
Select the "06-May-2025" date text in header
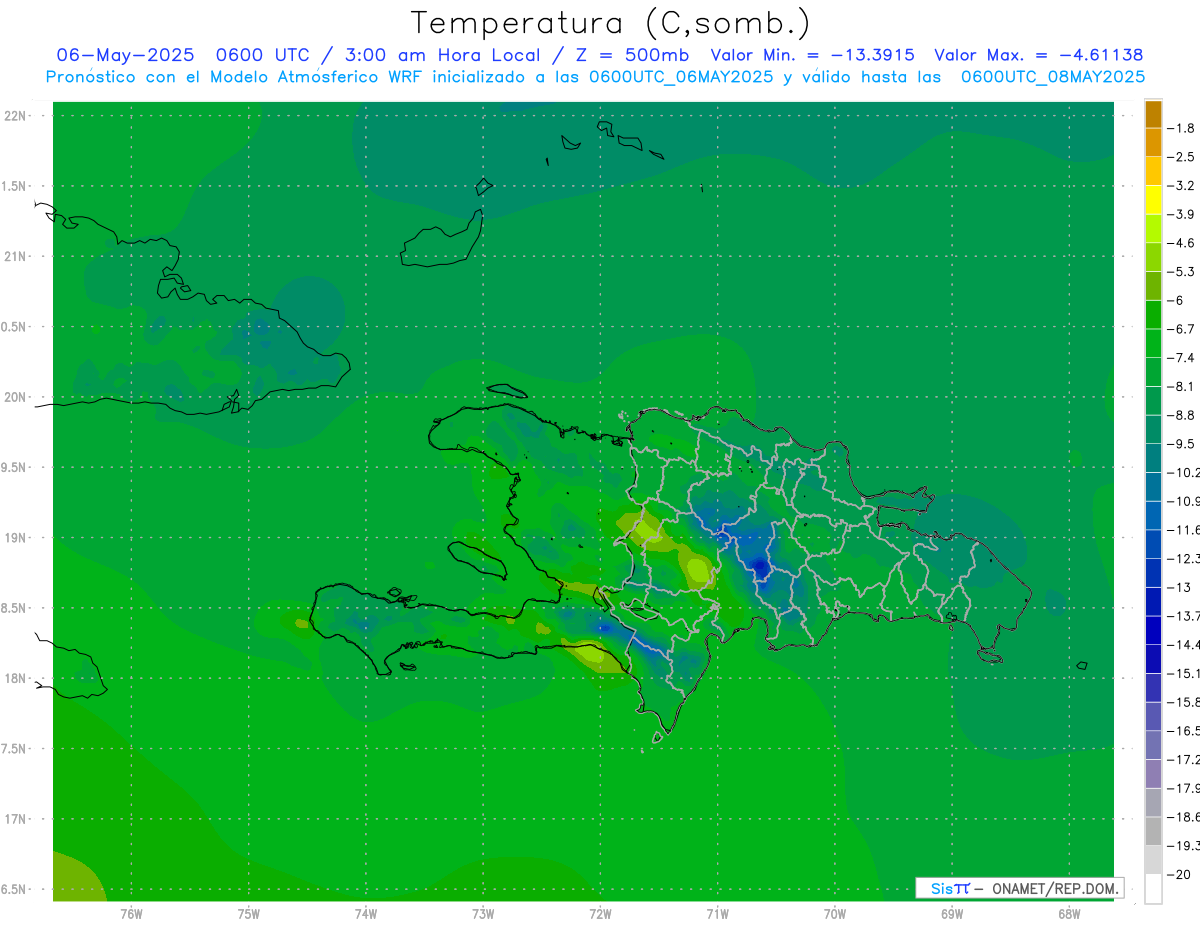pyautogui.click(x=125, y=55)
